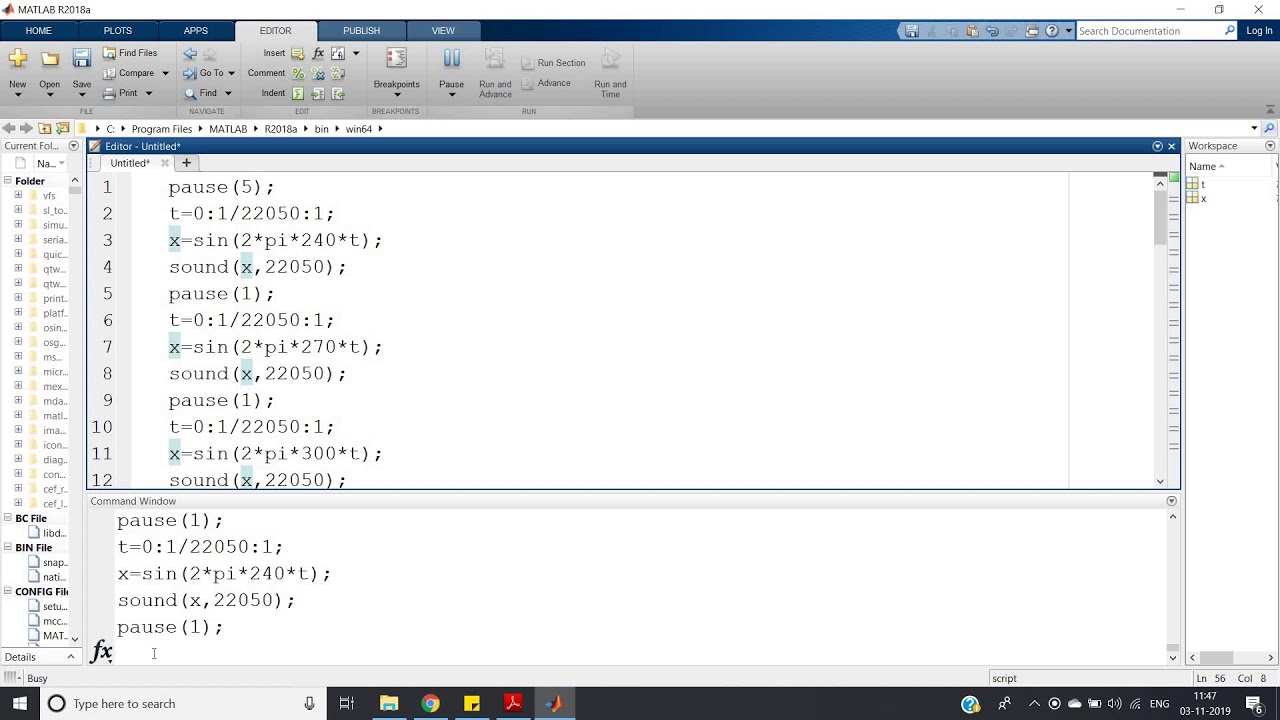Select the Untitled* editor tab
This screenshot has width=1280, height=720.
click(130, 163)
